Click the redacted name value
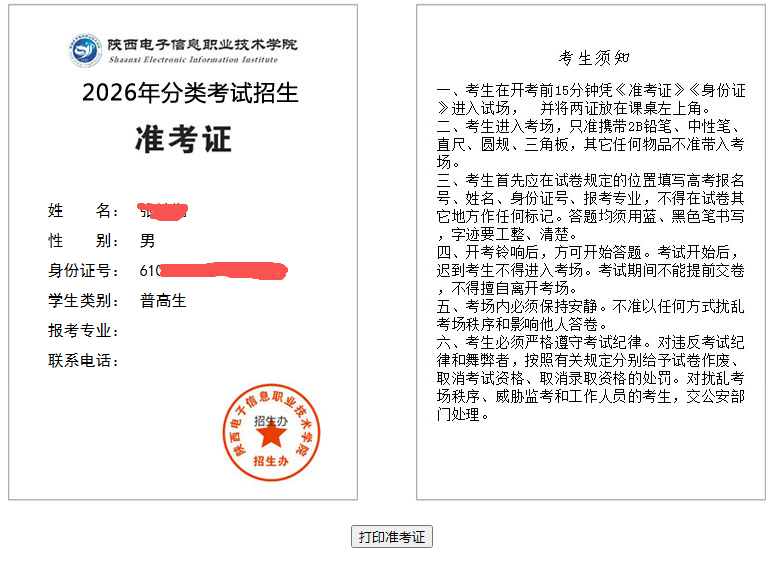This screenshot has width=774, height=585. (x=164, y=211)
